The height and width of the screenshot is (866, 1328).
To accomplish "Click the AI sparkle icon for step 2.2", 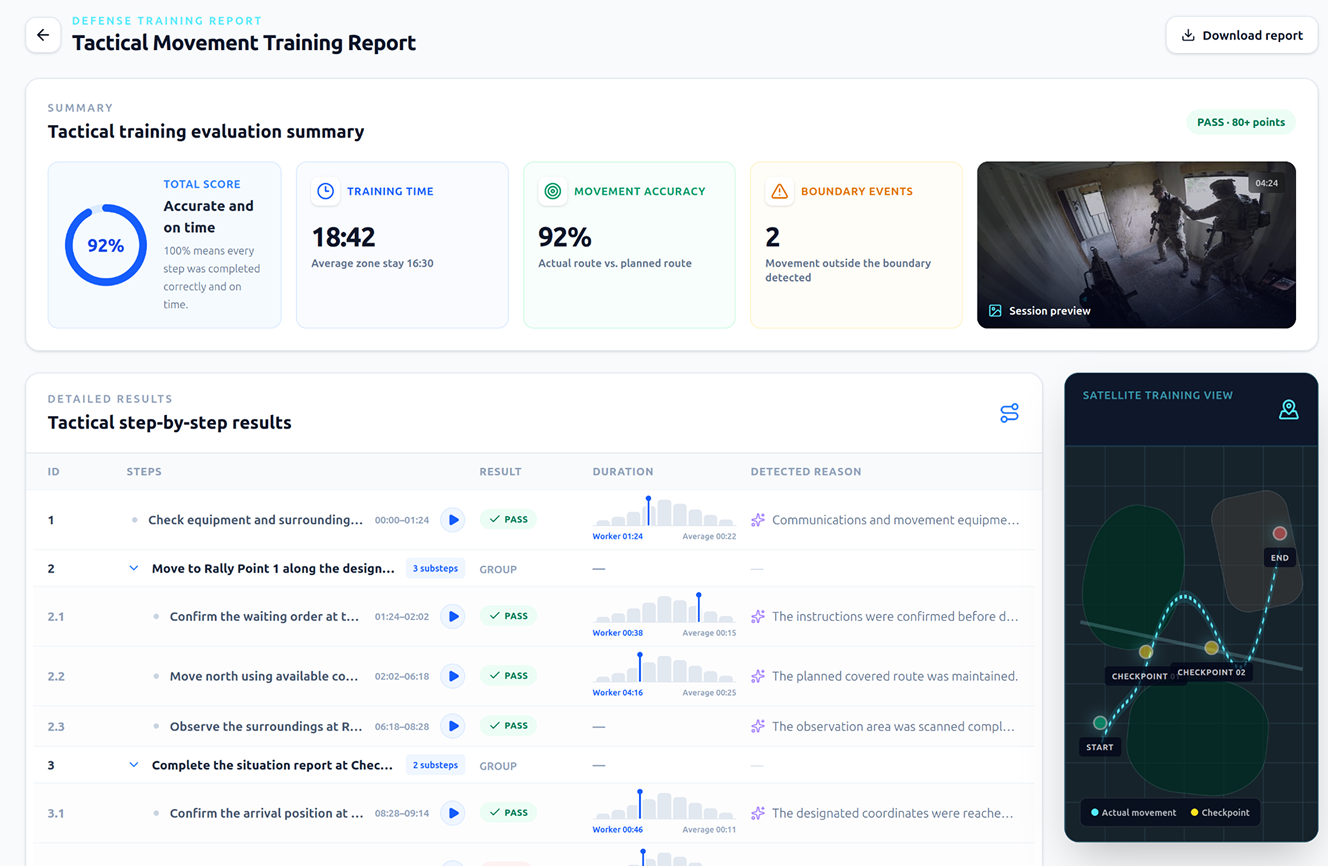I will (x=758, y=676).
